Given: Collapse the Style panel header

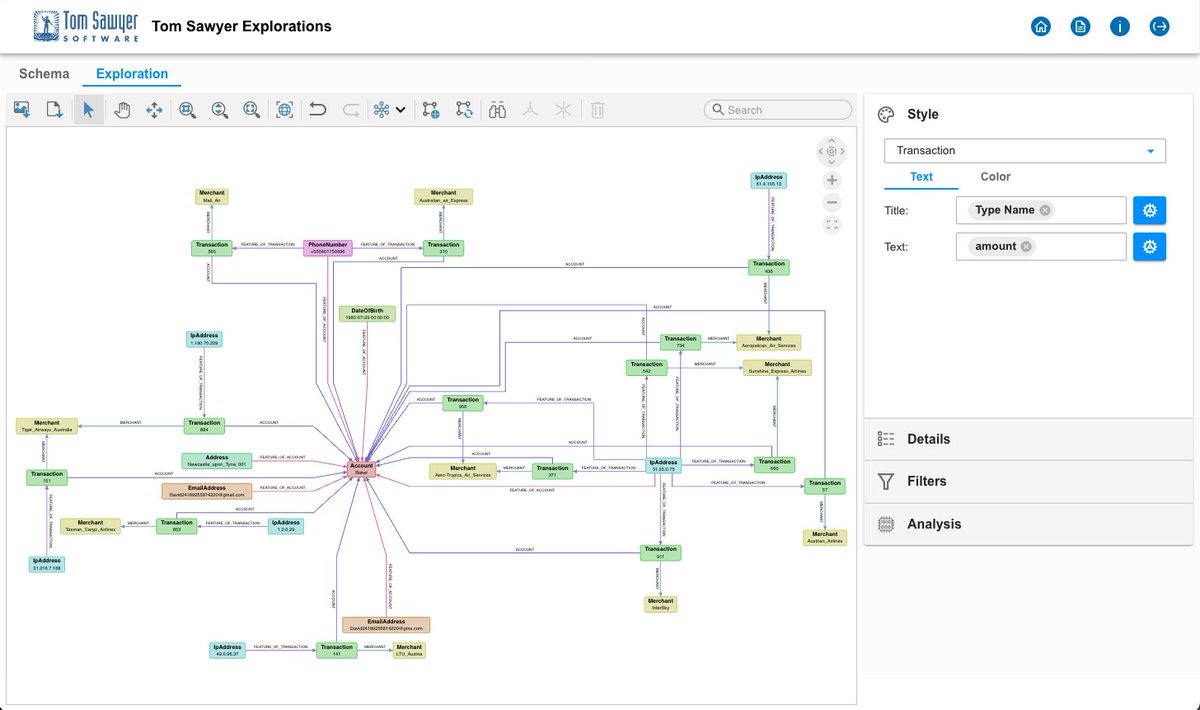Looking at the screenshot, I should pyautogui.click(x=1029, y=114).
